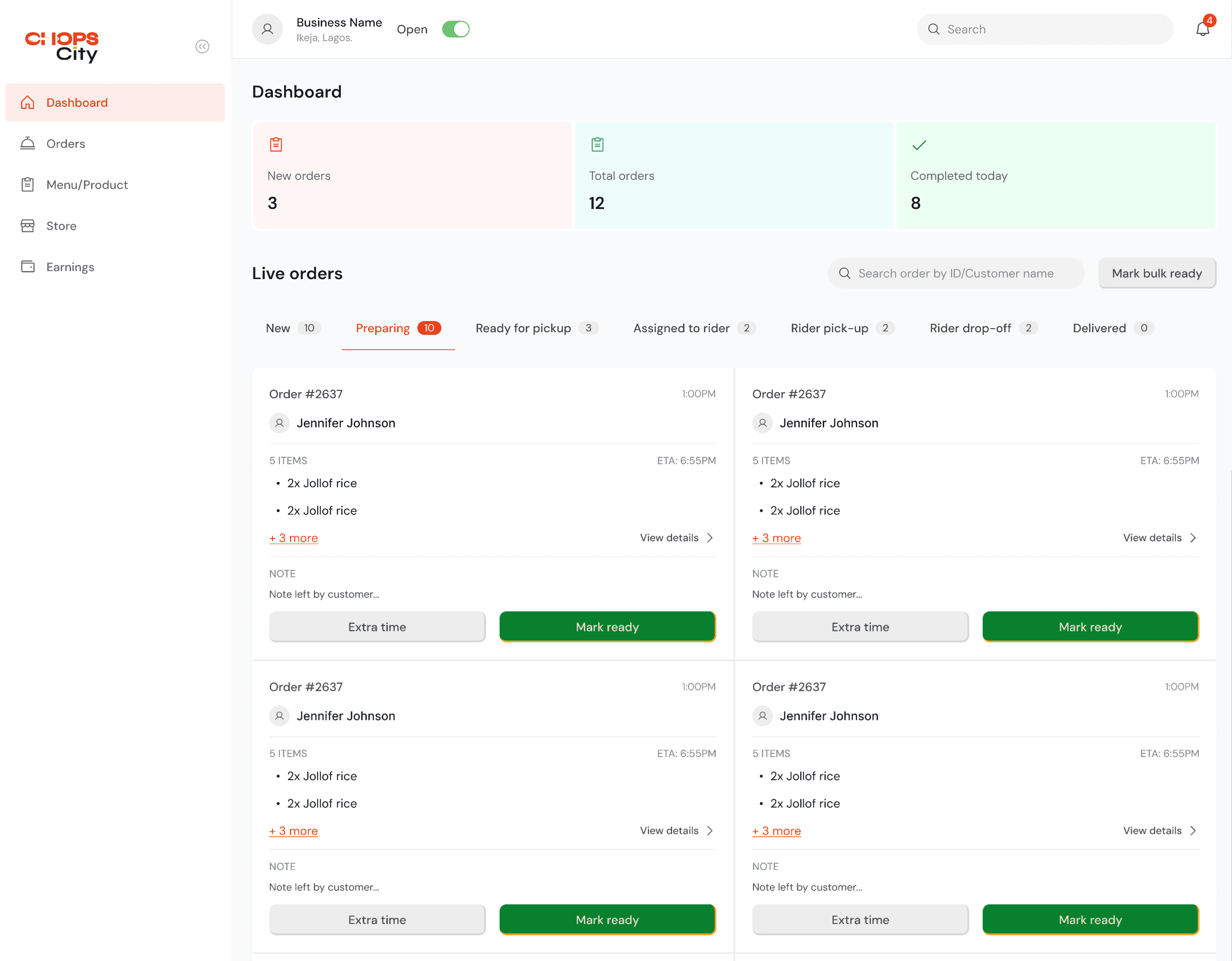Click magnifier icon in order search field
The width and height of the screenshot is (1232, 961).
[x=844, y=274]
